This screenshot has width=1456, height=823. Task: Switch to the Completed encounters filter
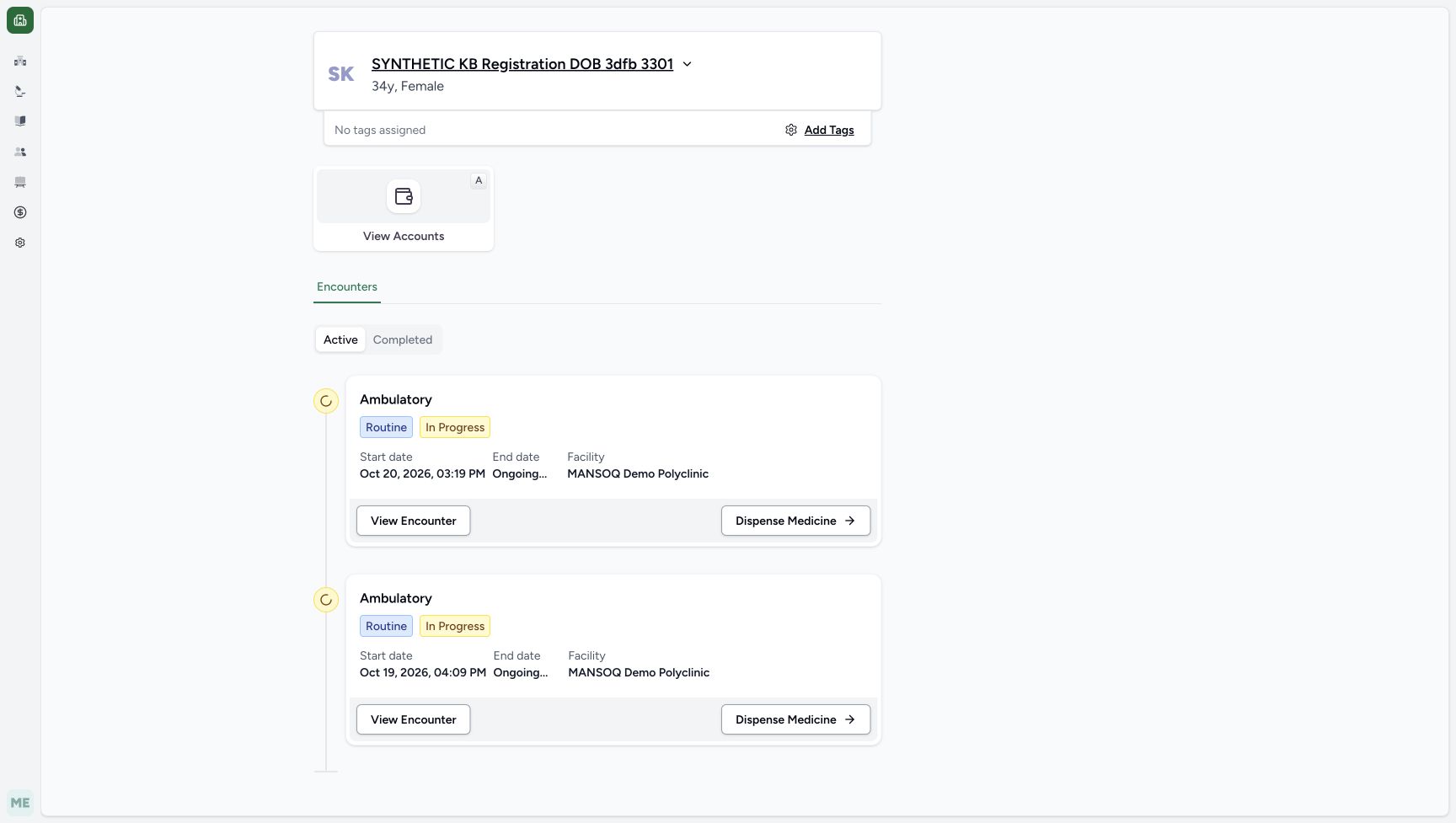click(403, 339)
